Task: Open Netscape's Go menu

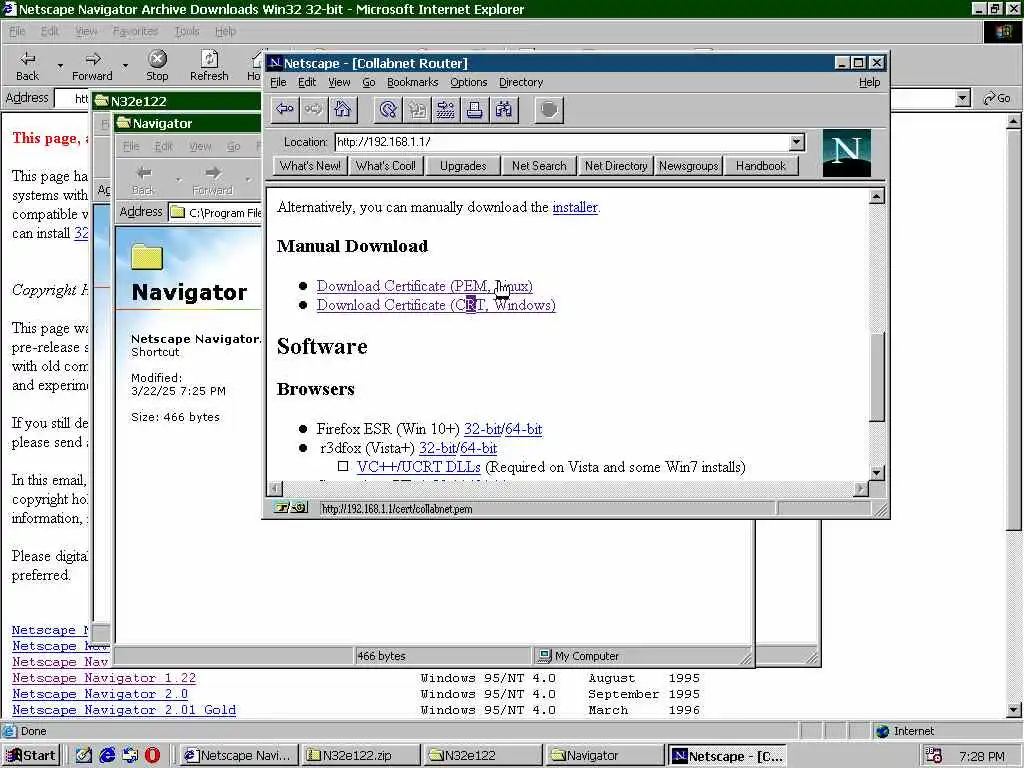Action: pos(368,82)
